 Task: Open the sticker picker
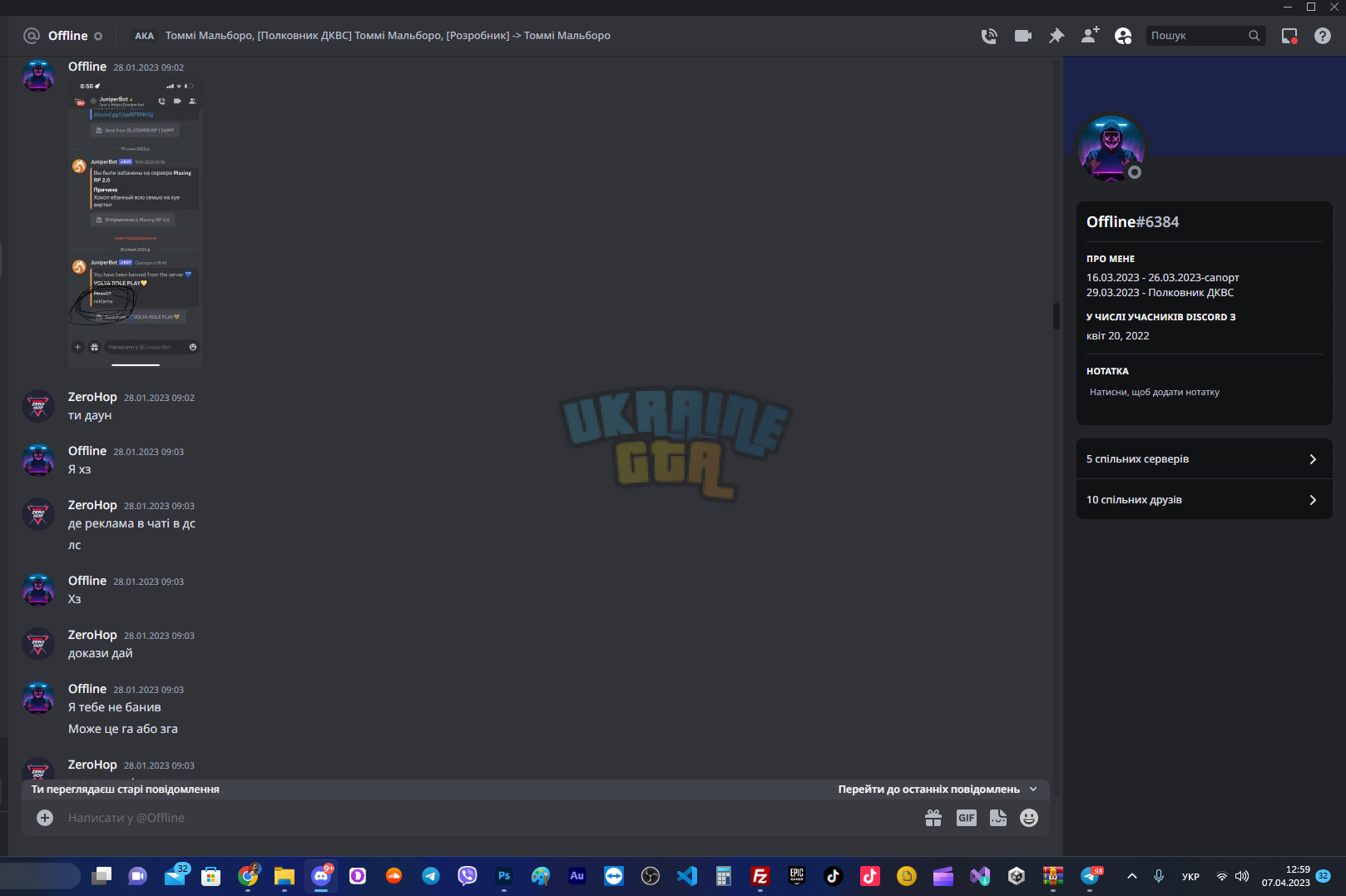pyautogui.click(x=998, y=818)
